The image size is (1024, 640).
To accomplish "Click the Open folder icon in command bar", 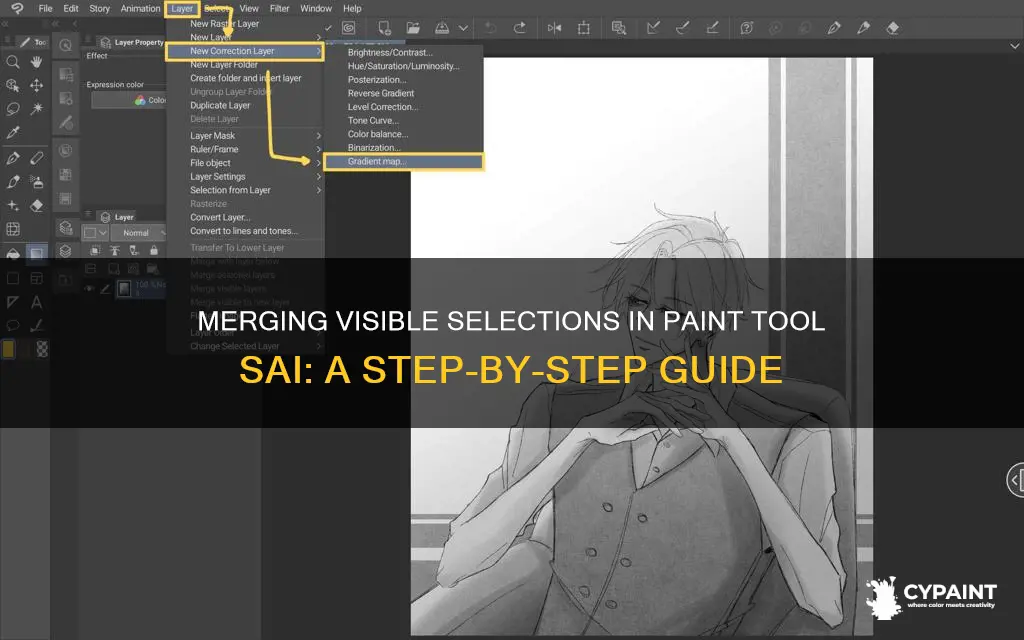I will pyautogui.click(x=413, y=28).
